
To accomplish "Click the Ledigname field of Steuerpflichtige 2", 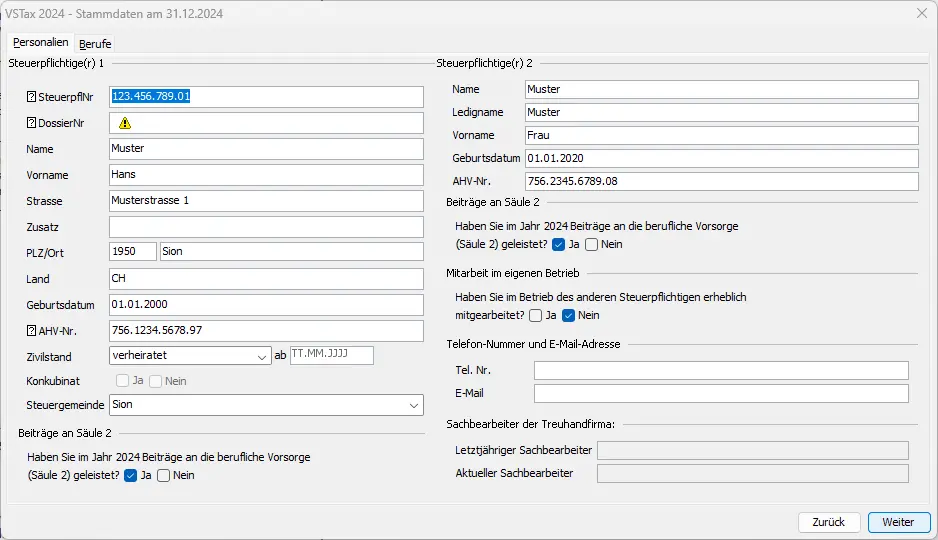I will [720, 112].
